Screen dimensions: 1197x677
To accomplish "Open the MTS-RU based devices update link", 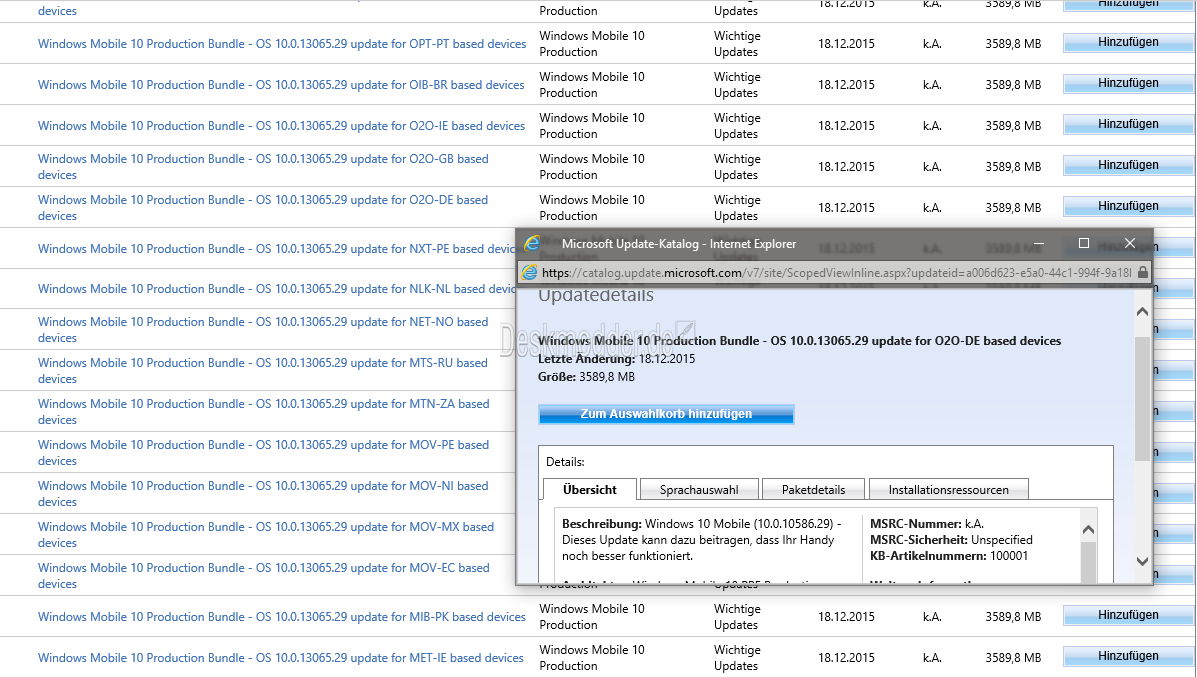I will pyautogui.click(x=263, y=371).
